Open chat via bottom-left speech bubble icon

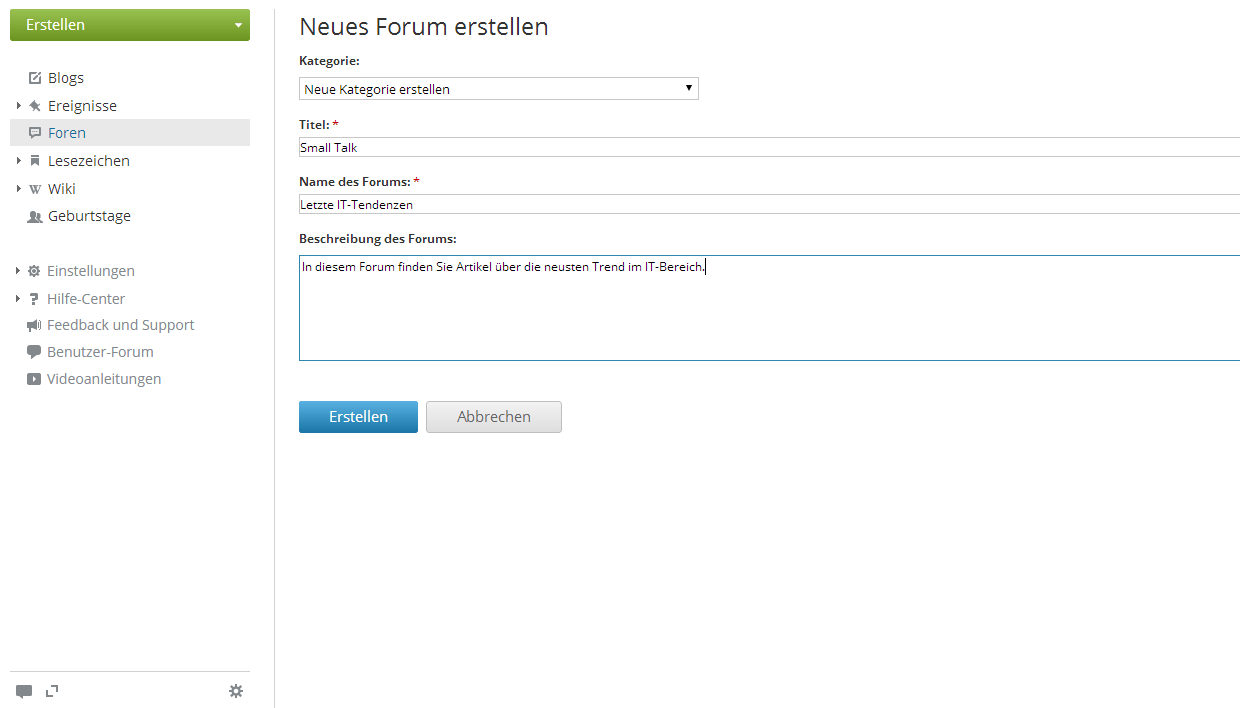(24, 691)
